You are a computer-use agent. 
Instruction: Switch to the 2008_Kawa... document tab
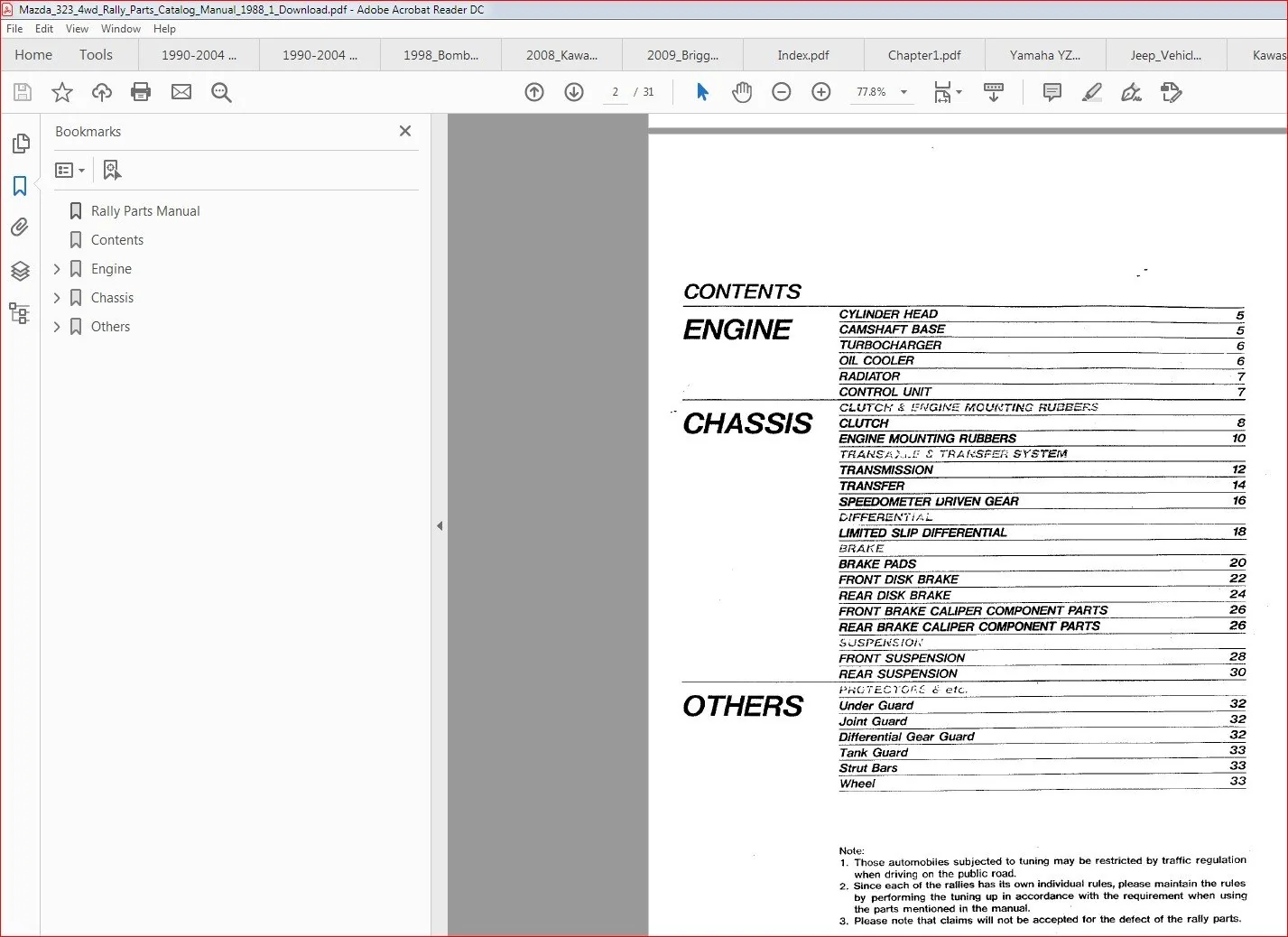(561, 55)
